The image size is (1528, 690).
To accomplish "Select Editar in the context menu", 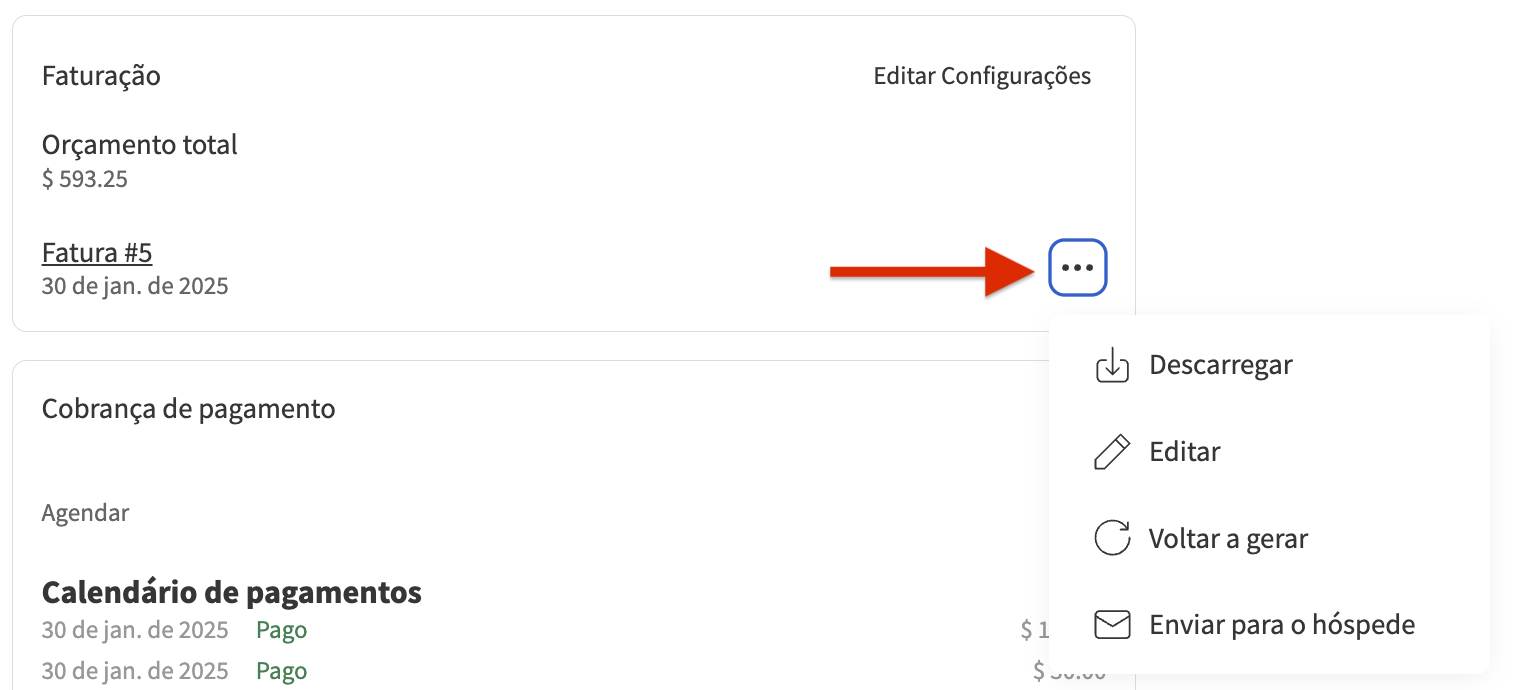I will tap(1184, 451).
